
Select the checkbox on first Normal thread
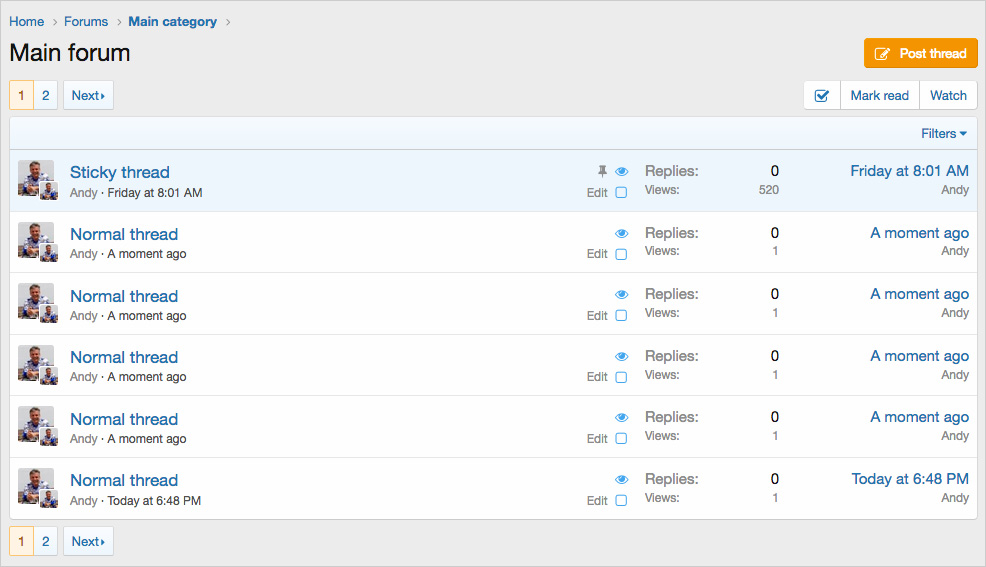[621, 254]
